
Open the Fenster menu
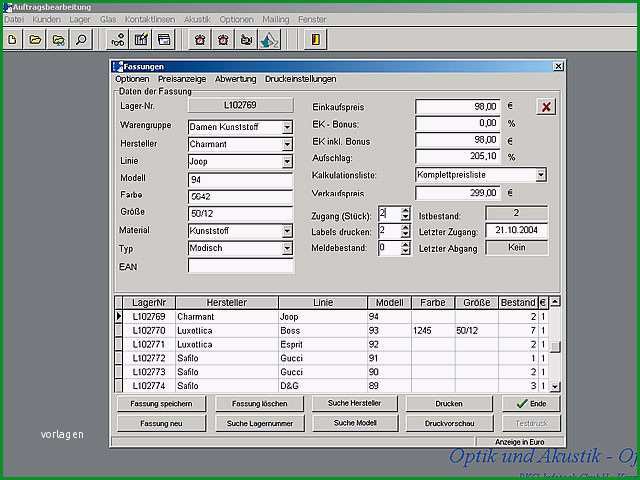(312, 19)
